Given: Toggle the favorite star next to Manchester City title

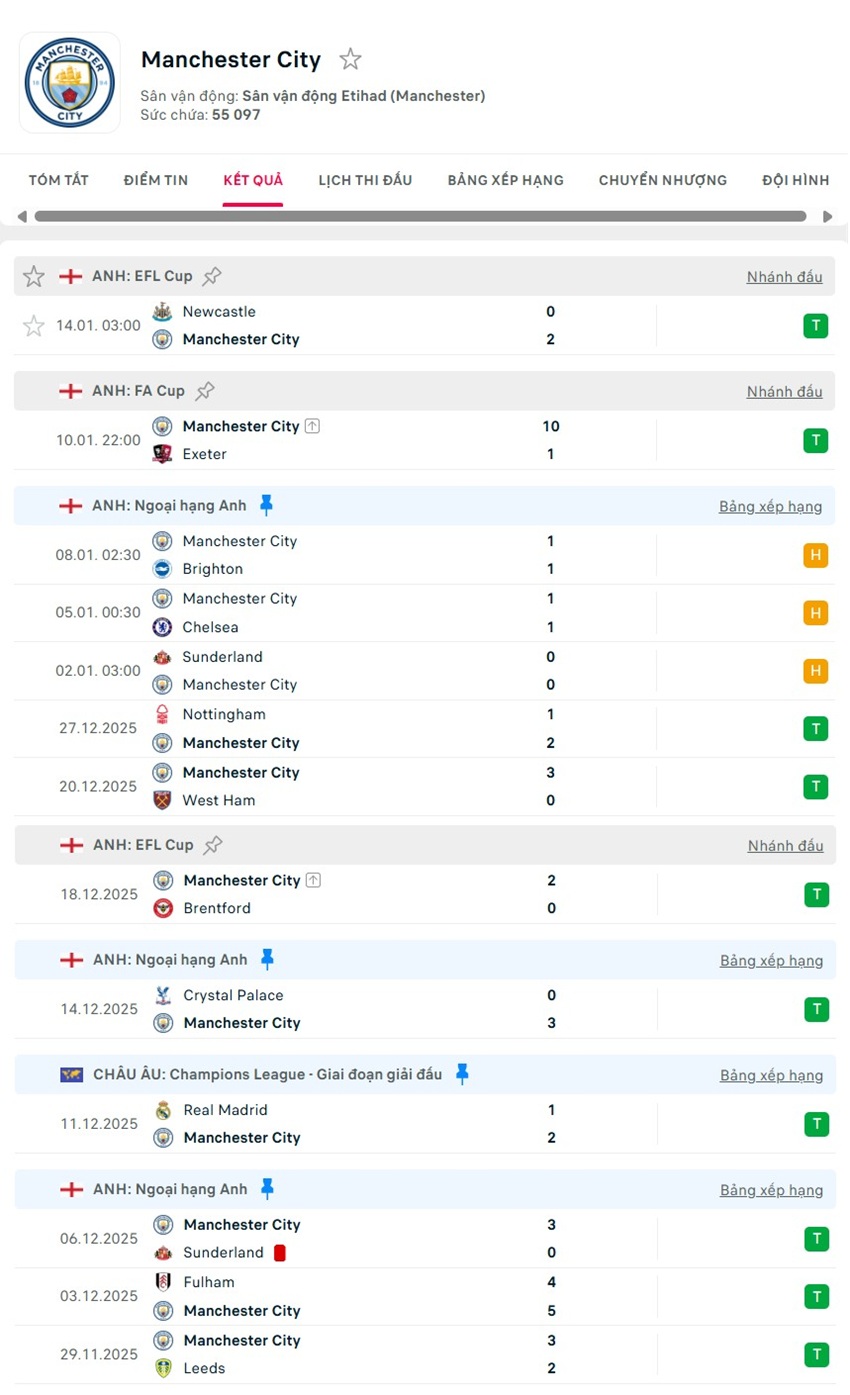Looking at the screenshot, I should [x=351, y=59].
